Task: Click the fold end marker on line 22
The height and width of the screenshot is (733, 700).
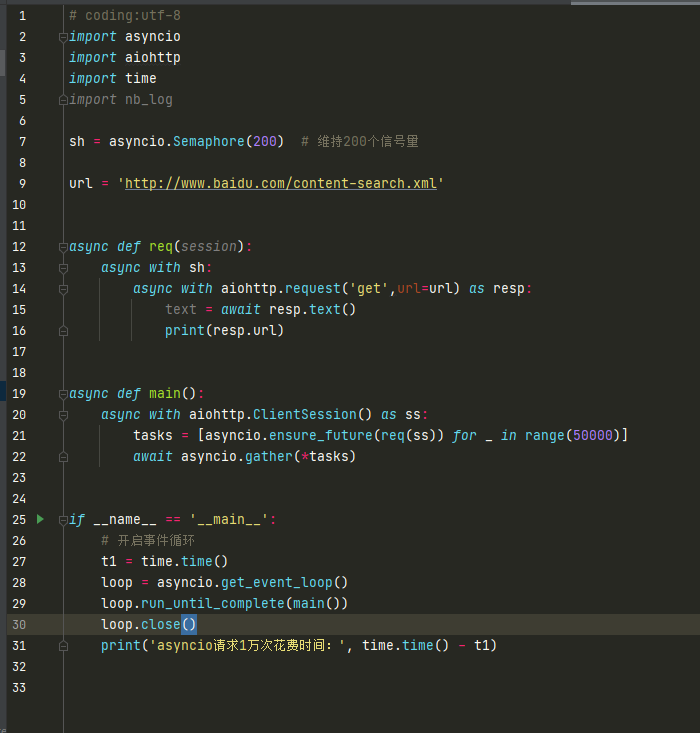Action: coord(64,457)
